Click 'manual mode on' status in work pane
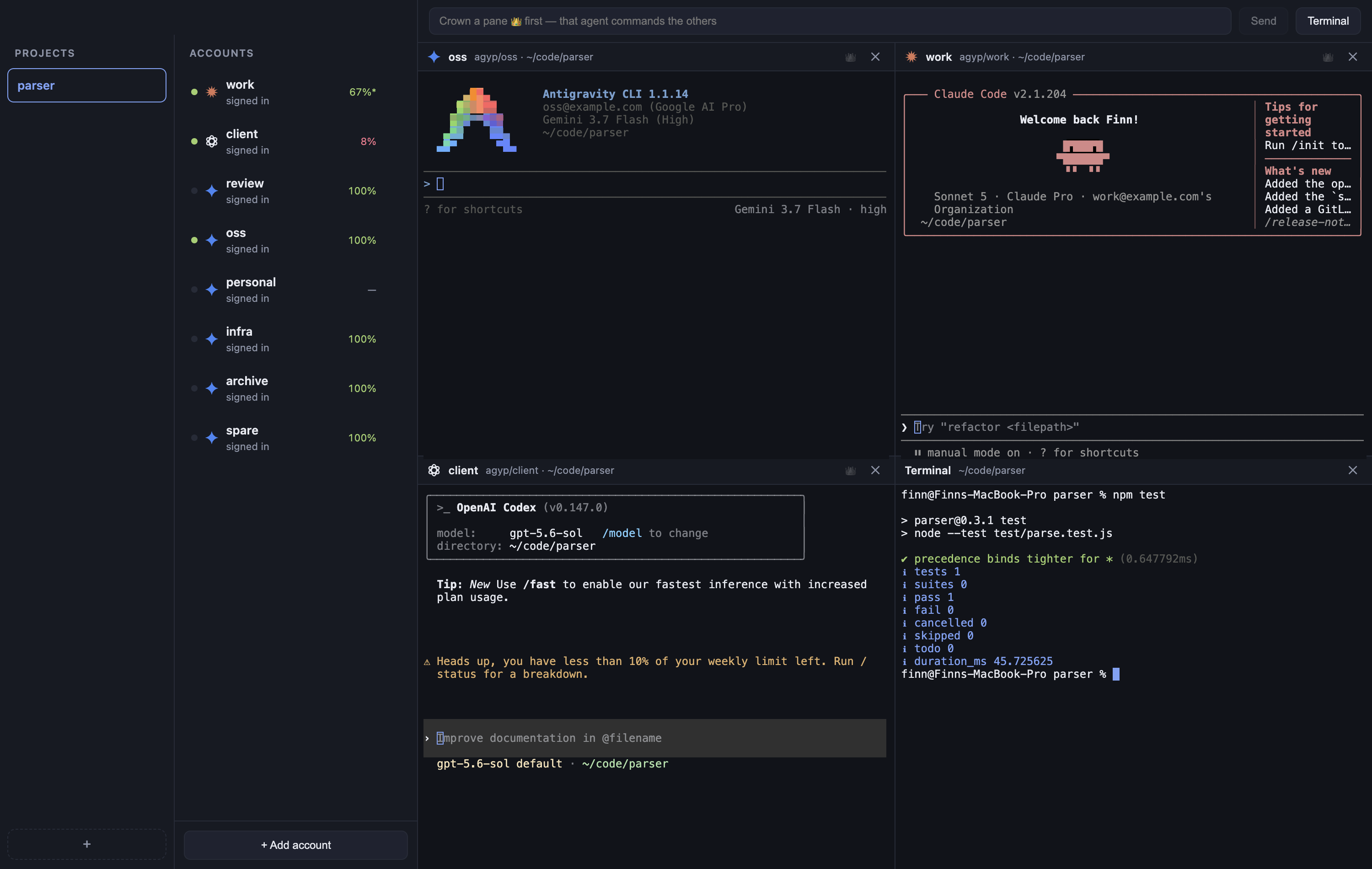This screenshot has width=1372, height=869. (x=973, y=453)
